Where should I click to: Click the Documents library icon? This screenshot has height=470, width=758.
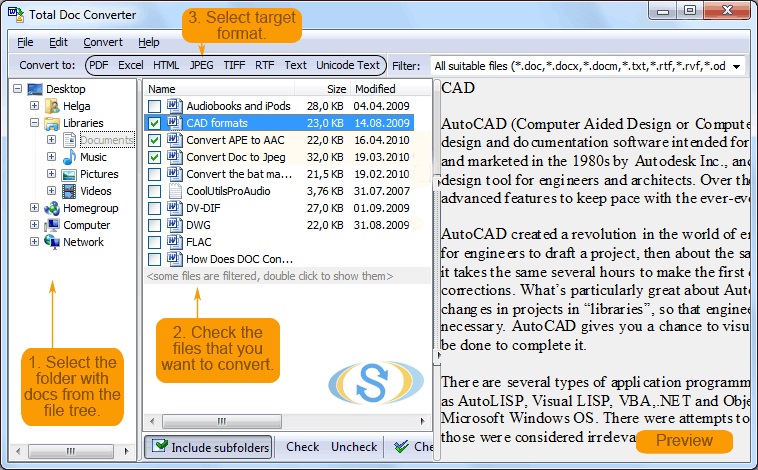[69, 140]
